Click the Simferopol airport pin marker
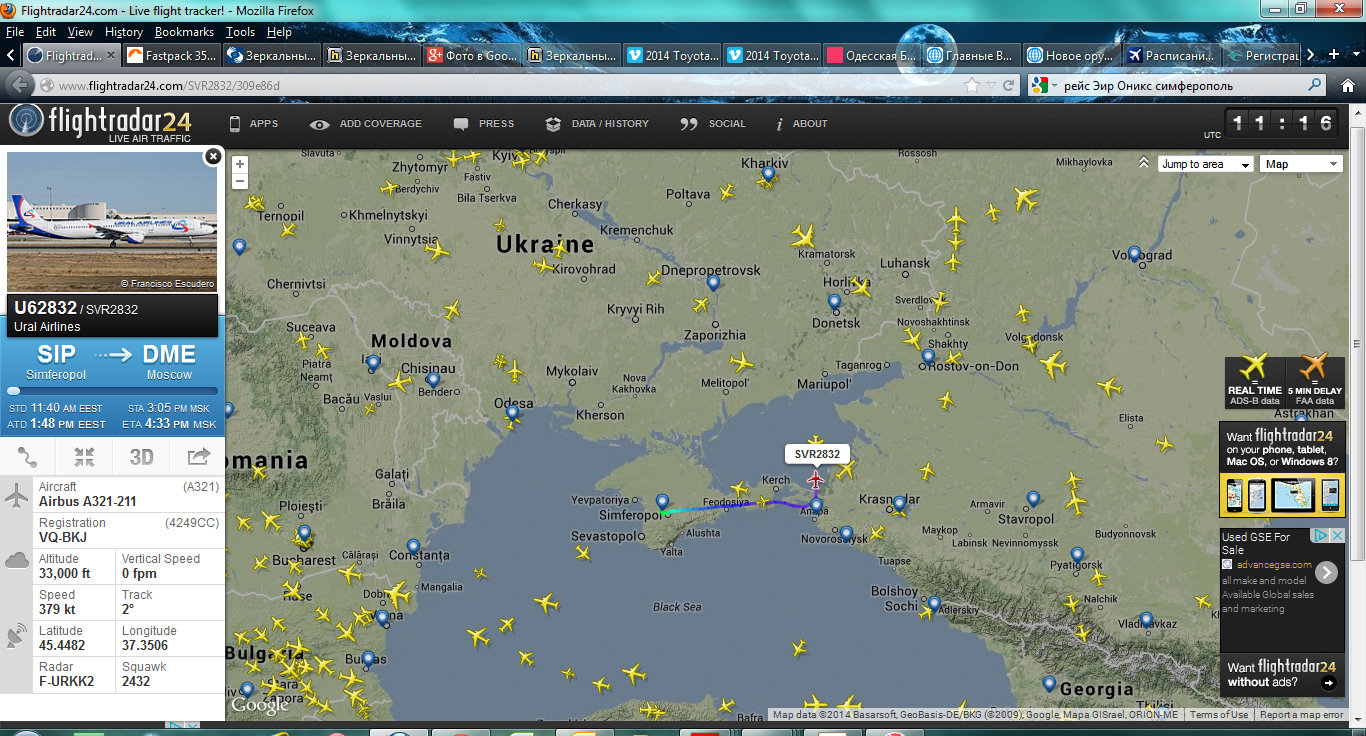This screenshot has height=736, width=1366. 662,502
